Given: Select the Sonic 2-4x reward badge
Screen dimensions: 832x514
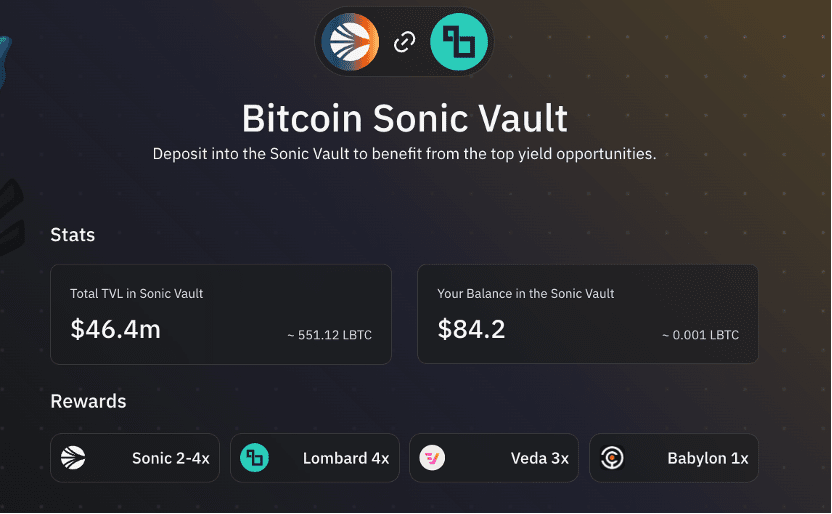Looking at the screenshot, I should [135, 458].
